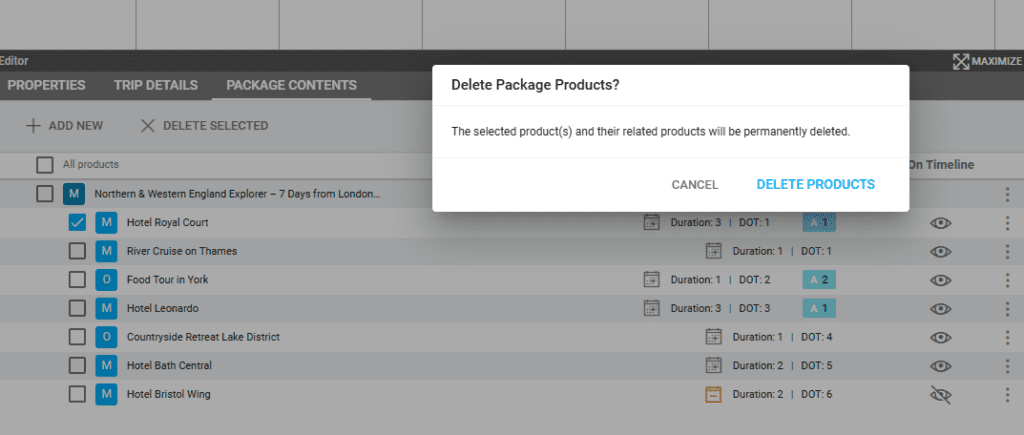1024x435 pixels.
Task: Switch to the Properties tab
Action: 46,86
